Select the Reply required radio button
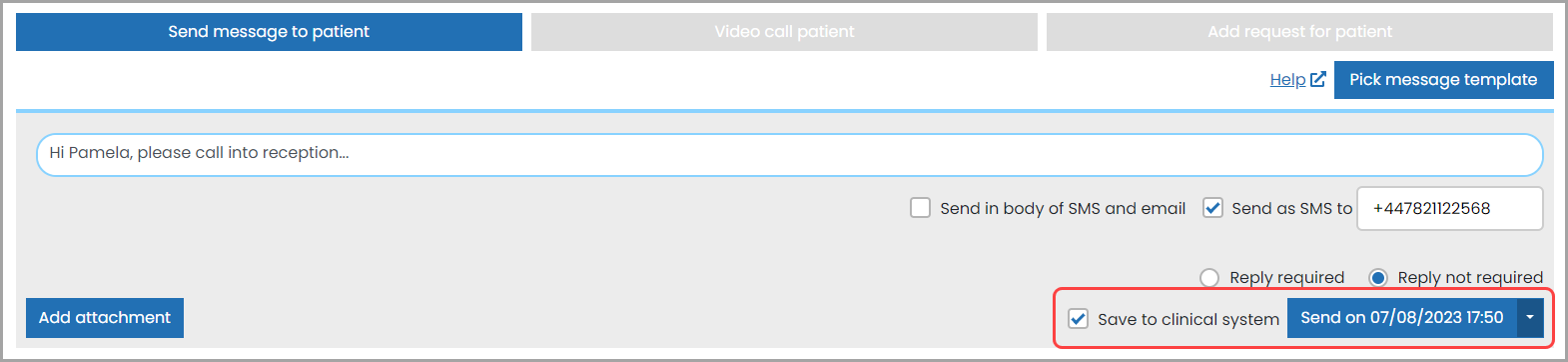Image resolution: width=1568 pixels, height=362 pixels. [x=1209, y=278]
